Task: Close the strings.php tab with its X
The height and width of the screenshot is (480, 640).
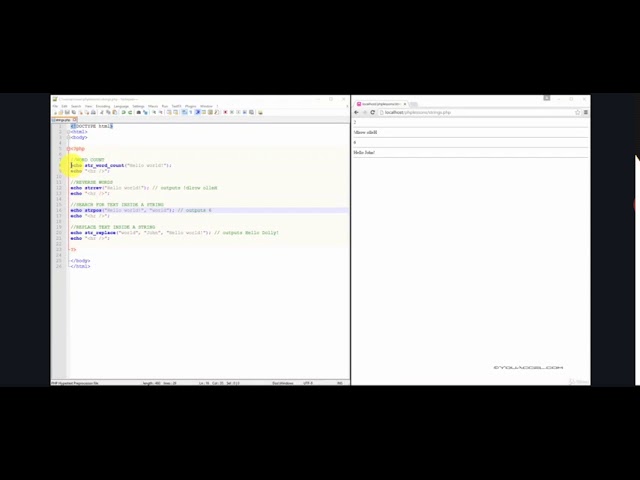Action: pyautogui.click(x=75, y=120)
